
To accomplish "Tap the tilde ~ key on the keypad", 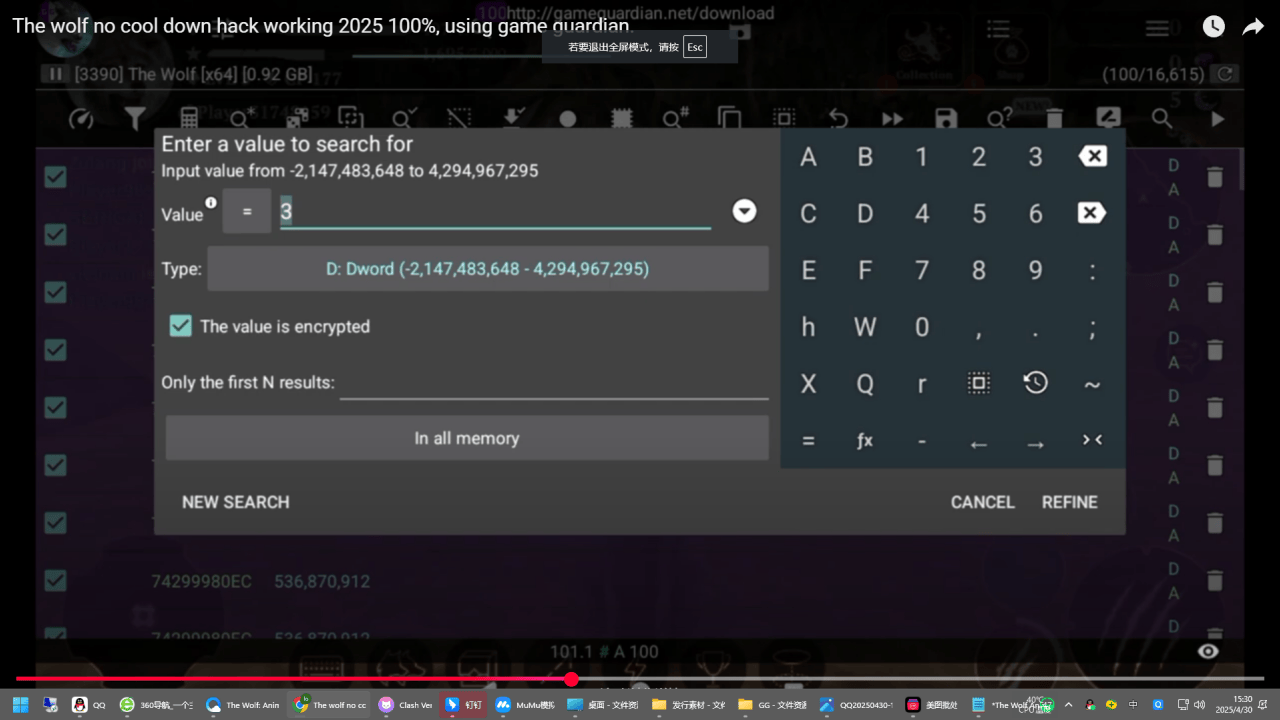I will (x=1092, y=384).
